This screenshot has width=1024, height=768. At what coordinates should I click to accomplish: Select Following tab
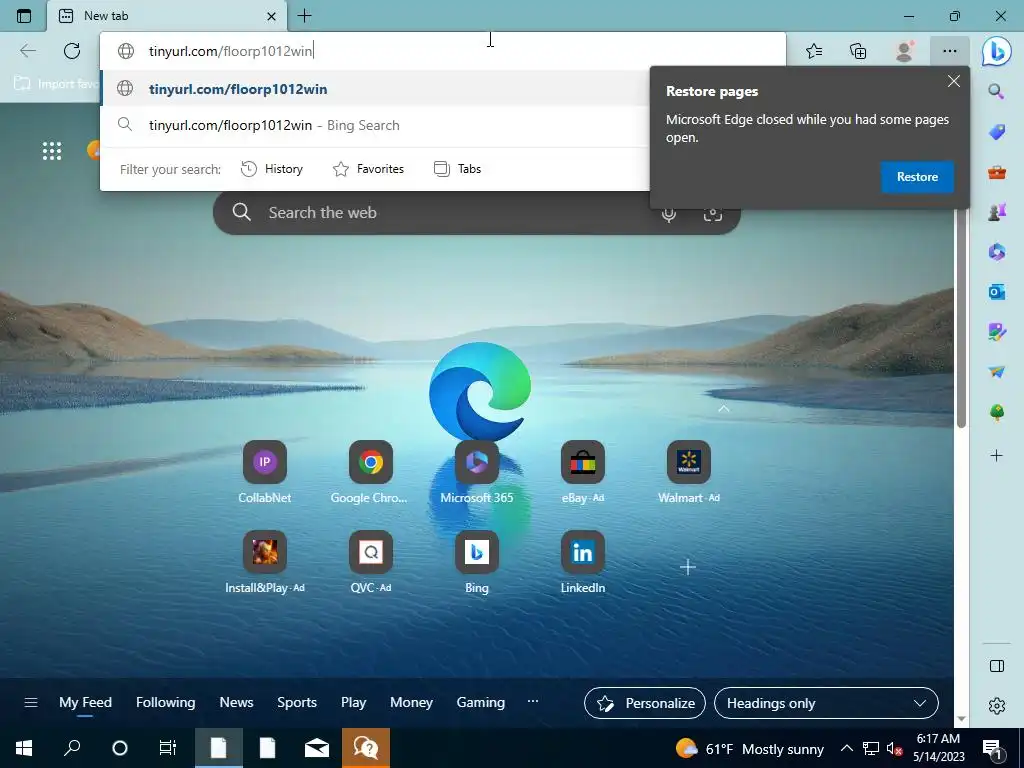click(x=165, y=703)
